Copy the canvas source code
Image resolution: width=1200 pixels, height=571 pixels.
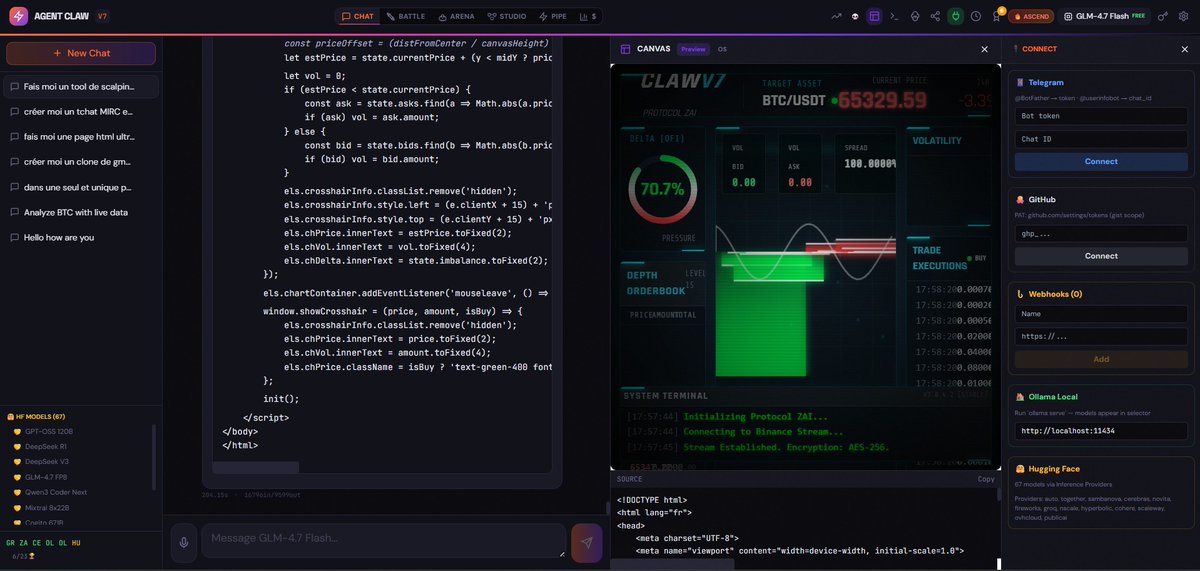point(986,479)
